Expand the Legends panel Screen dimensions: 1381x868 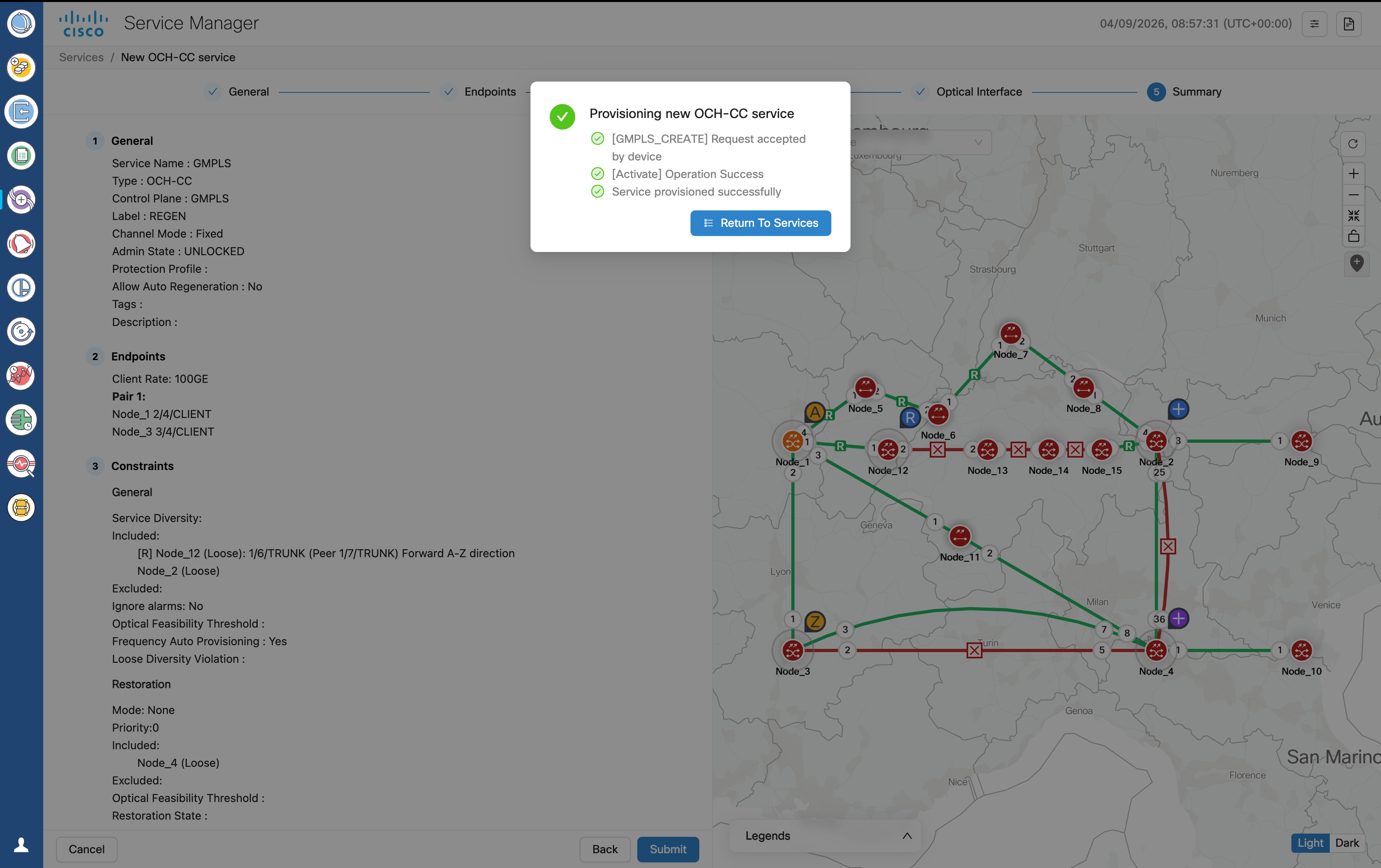907,836
